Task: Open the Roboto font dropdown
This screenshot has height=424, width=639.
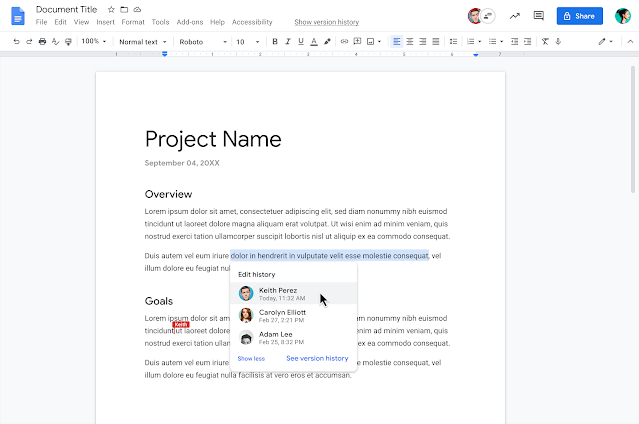Action: point(201,42)
